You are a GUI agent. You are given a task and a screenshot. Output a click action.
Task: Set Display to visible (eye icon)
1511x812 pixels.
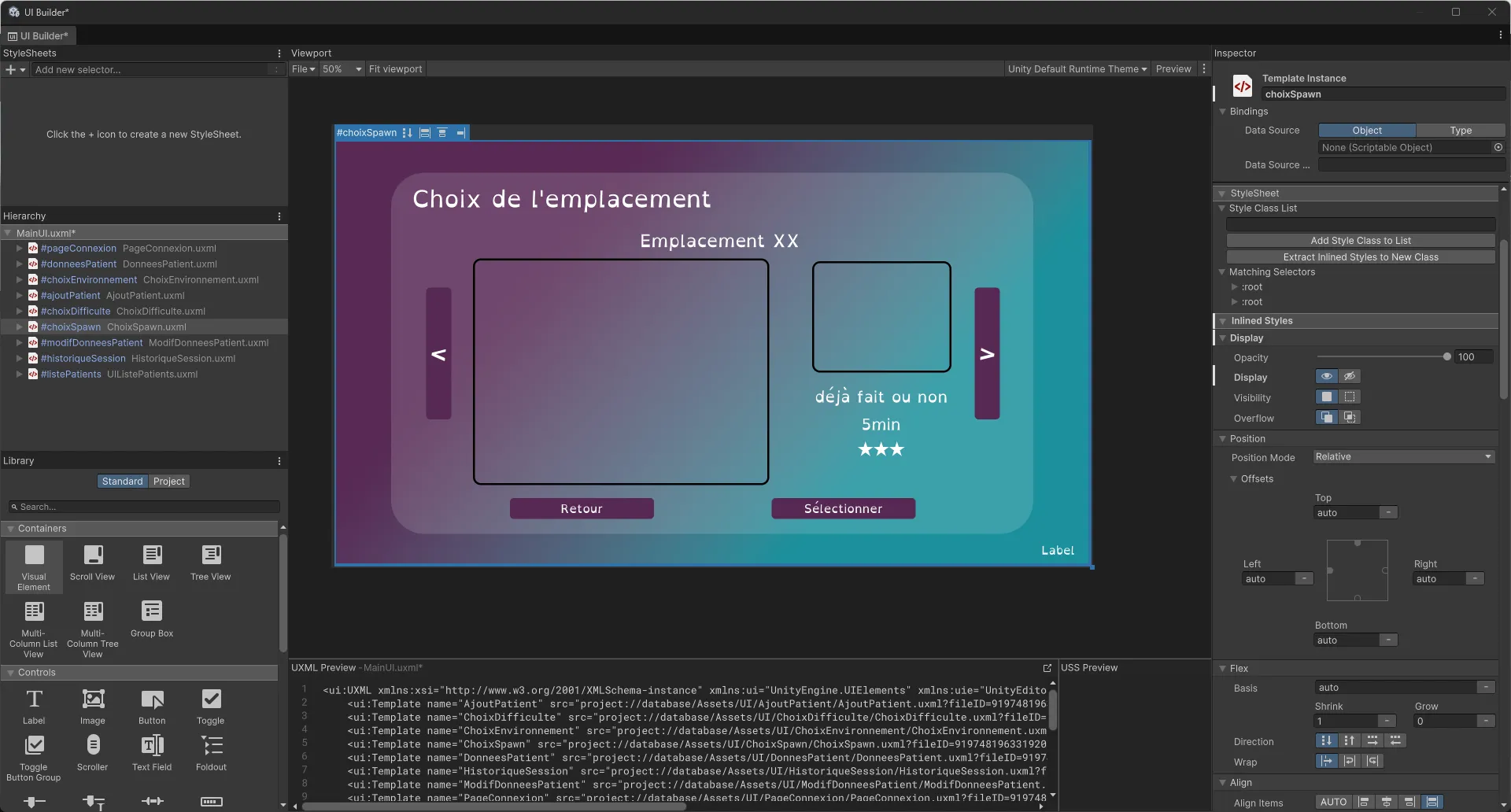point(1327,377)
